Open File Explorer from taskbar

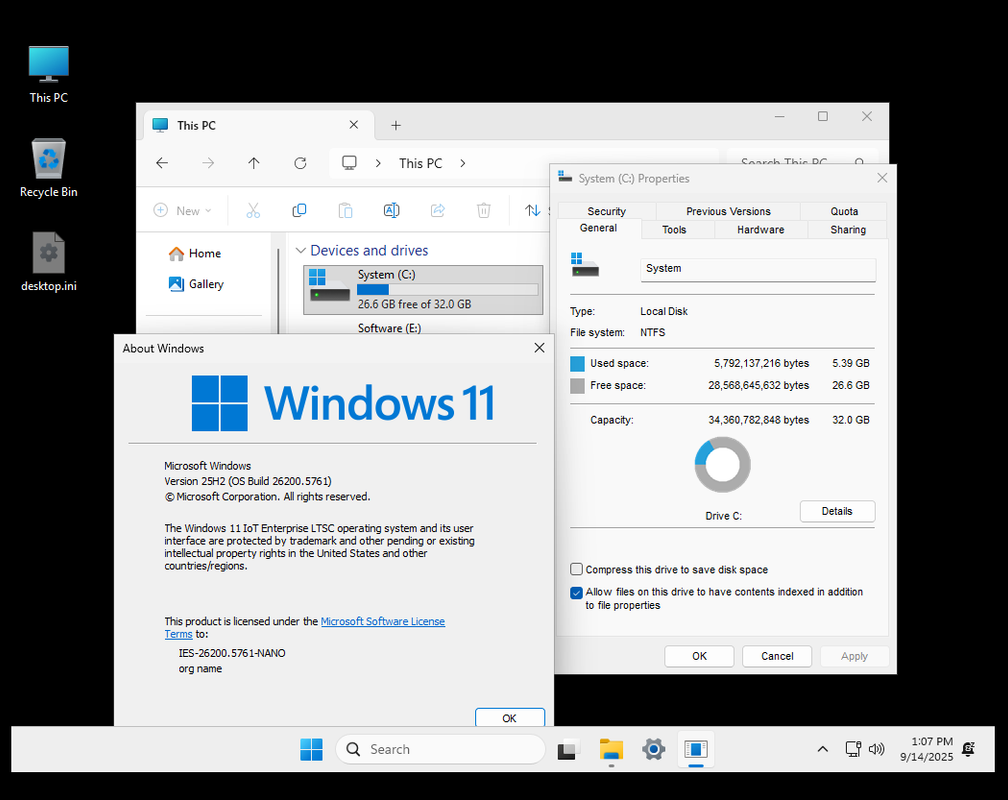point(611,749)
